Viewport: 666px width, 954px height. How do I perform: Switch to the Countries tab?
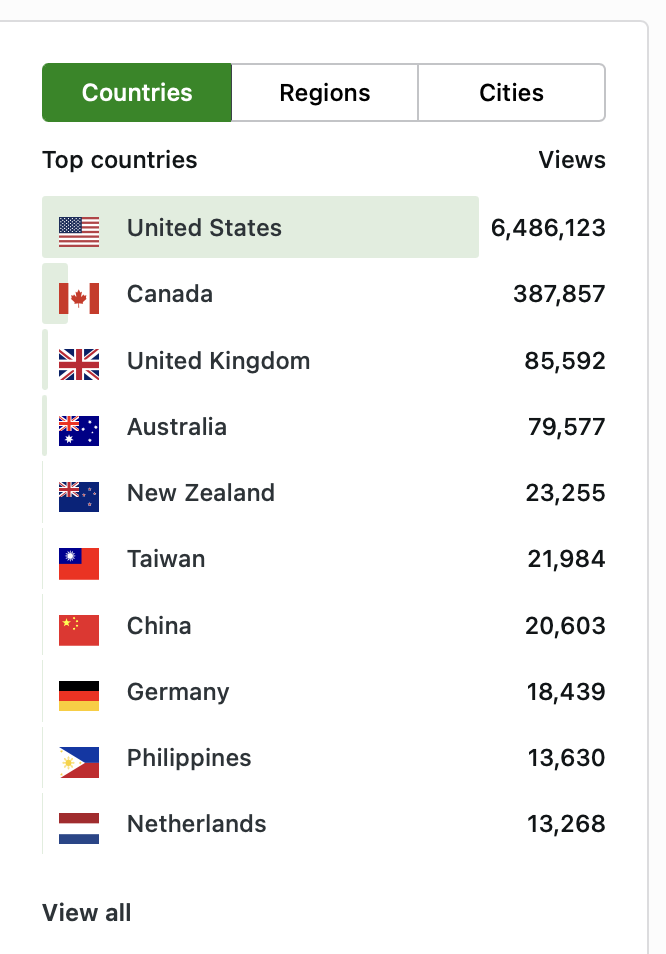[x=137, y=93]
